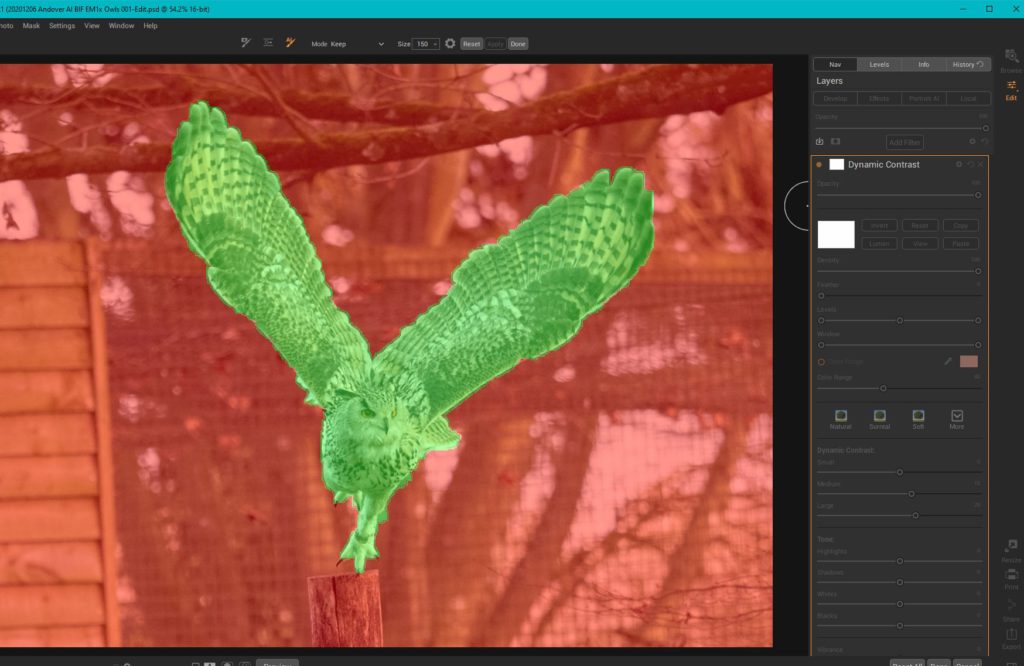
Task: Enable the Color Range option
Action: (823, 361)
